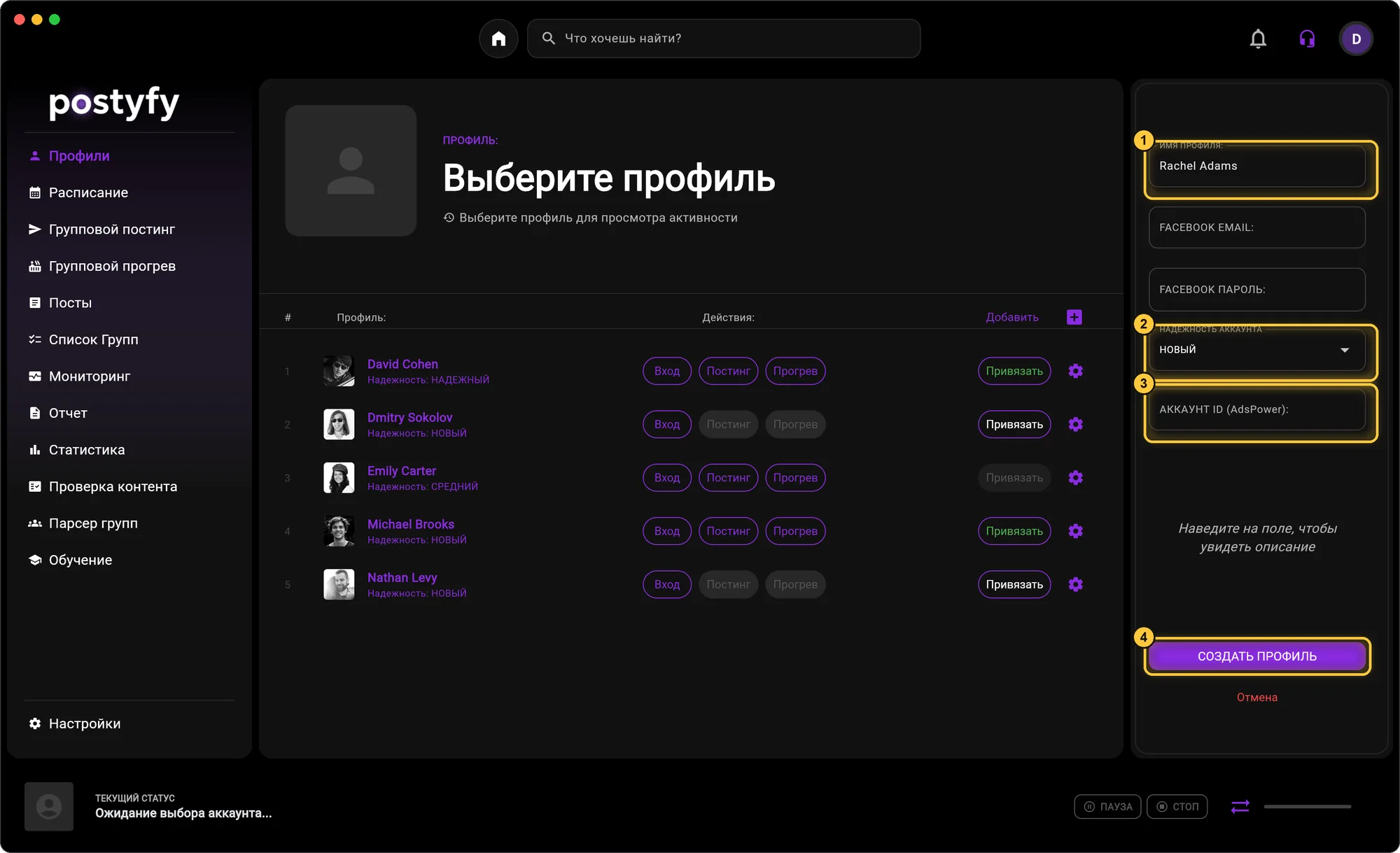Open the Nathan Levy profile name link

[402, 577]
